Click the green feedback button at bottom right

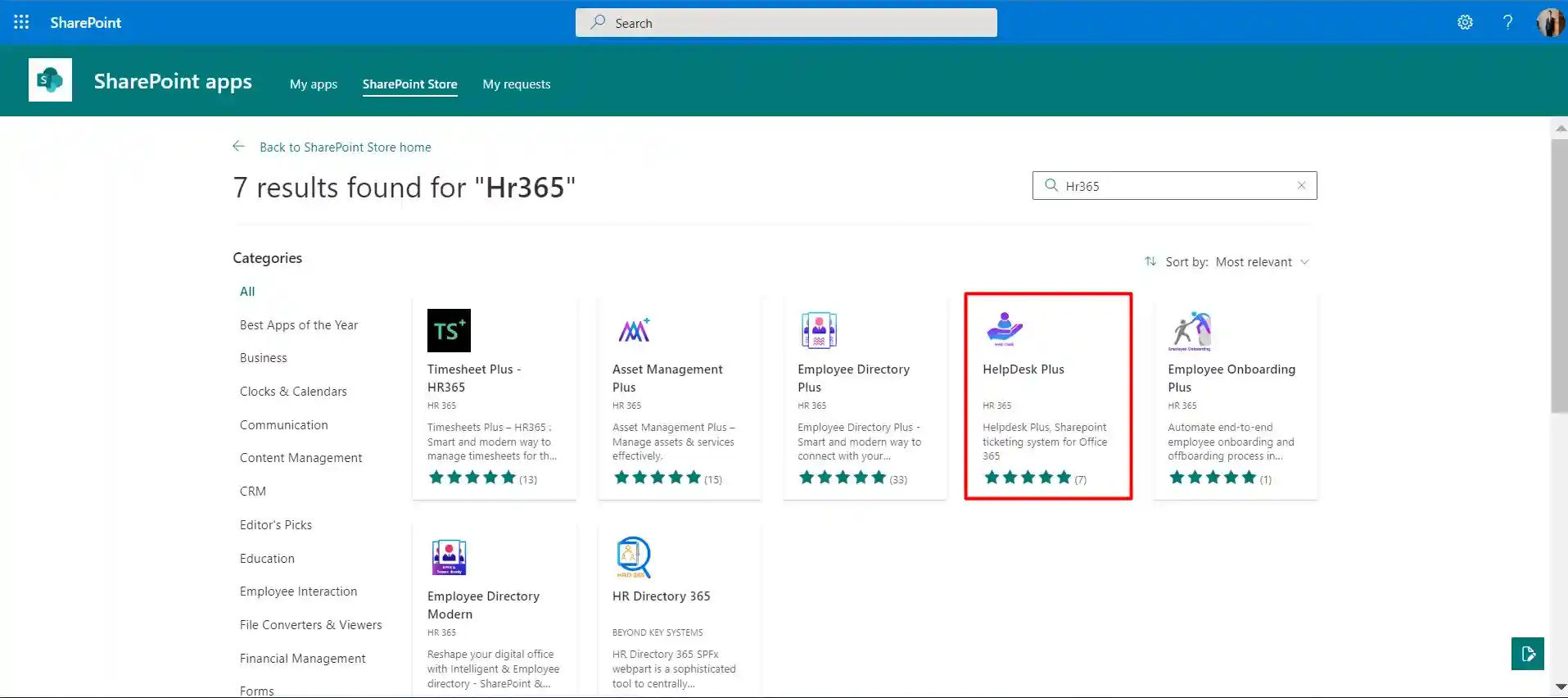coord(1527,654)
